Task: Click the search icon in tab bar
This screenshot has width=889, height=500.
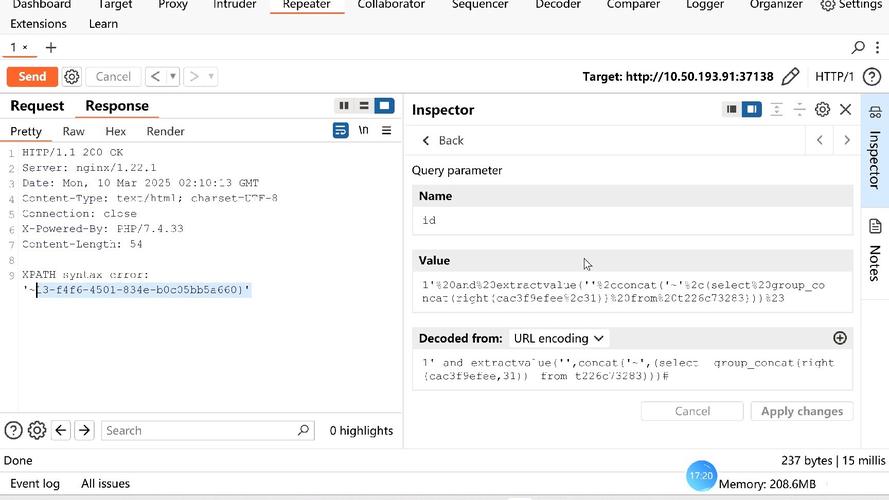Action: pyautogui.click(x=858, y=47)
